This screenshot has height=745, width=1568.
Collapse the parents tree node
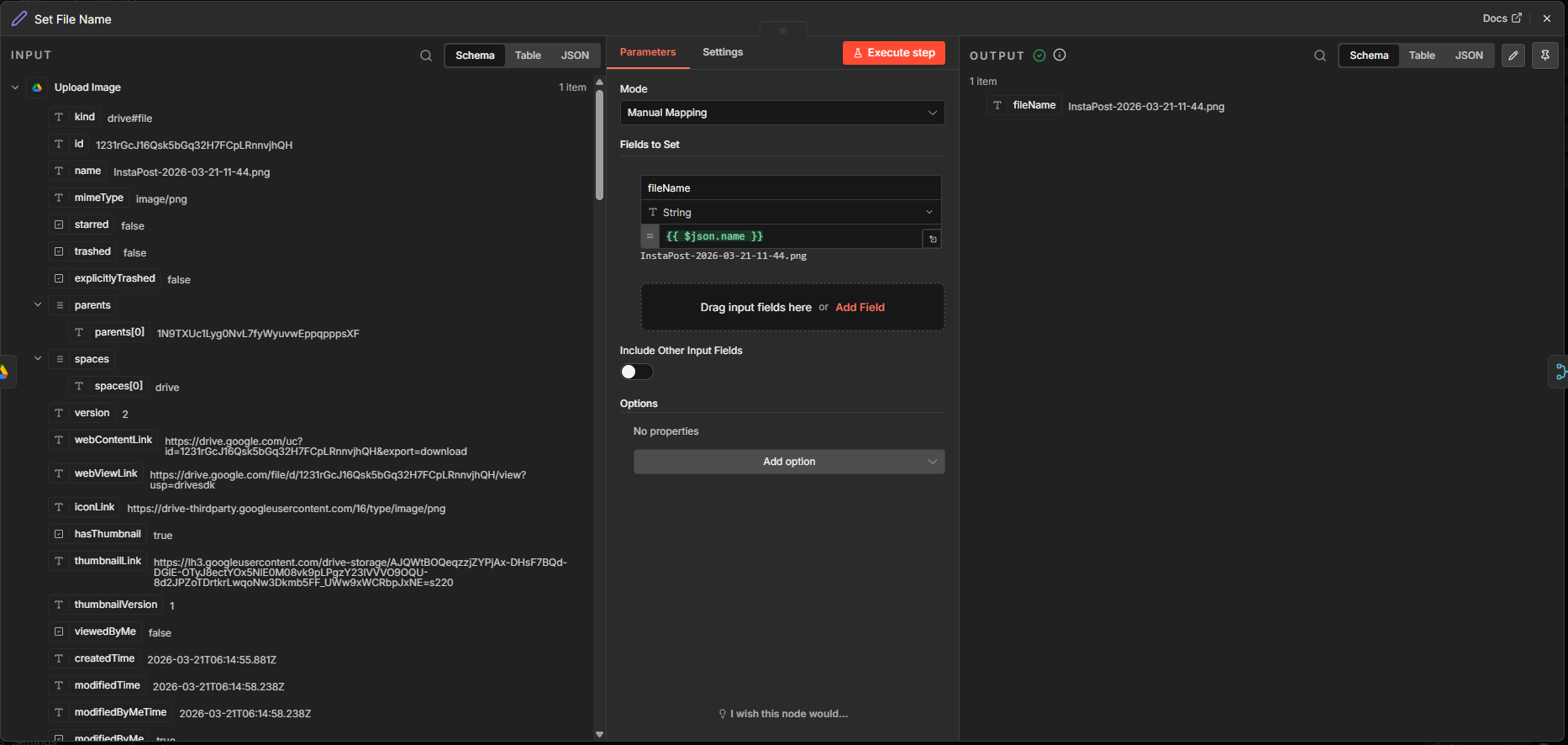click(x=38, y=305)
